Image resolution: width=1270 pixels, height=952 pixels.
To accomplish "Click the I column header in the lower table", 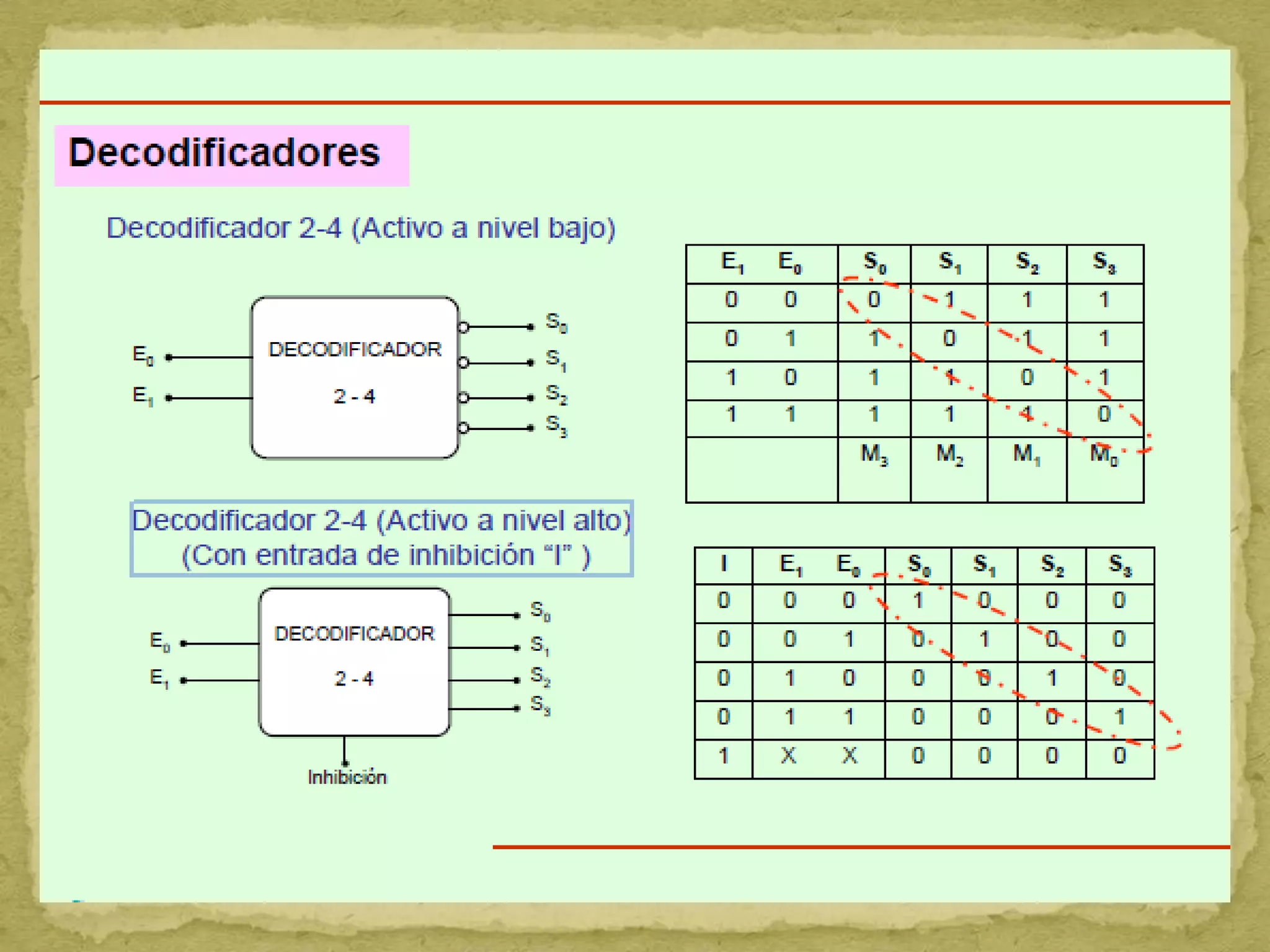I will coord(723,565).
